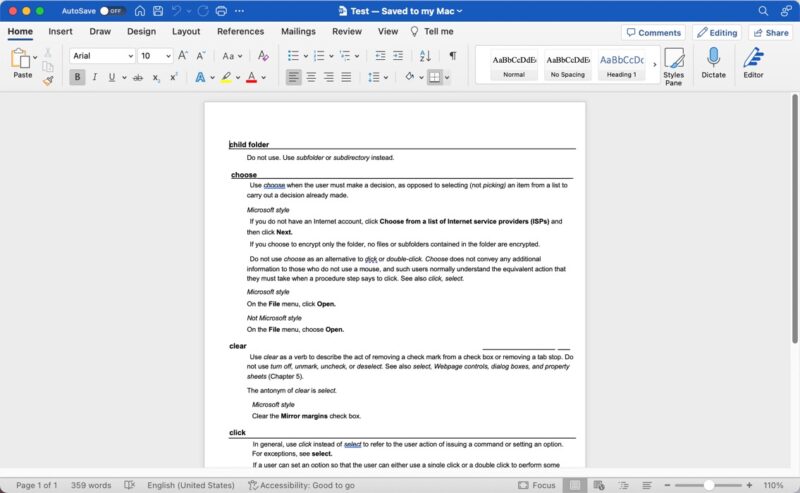The width and height of the screenshot is (800, 493).
Task: Click the Home icon in title bar
Action: (x=140, y=11)
